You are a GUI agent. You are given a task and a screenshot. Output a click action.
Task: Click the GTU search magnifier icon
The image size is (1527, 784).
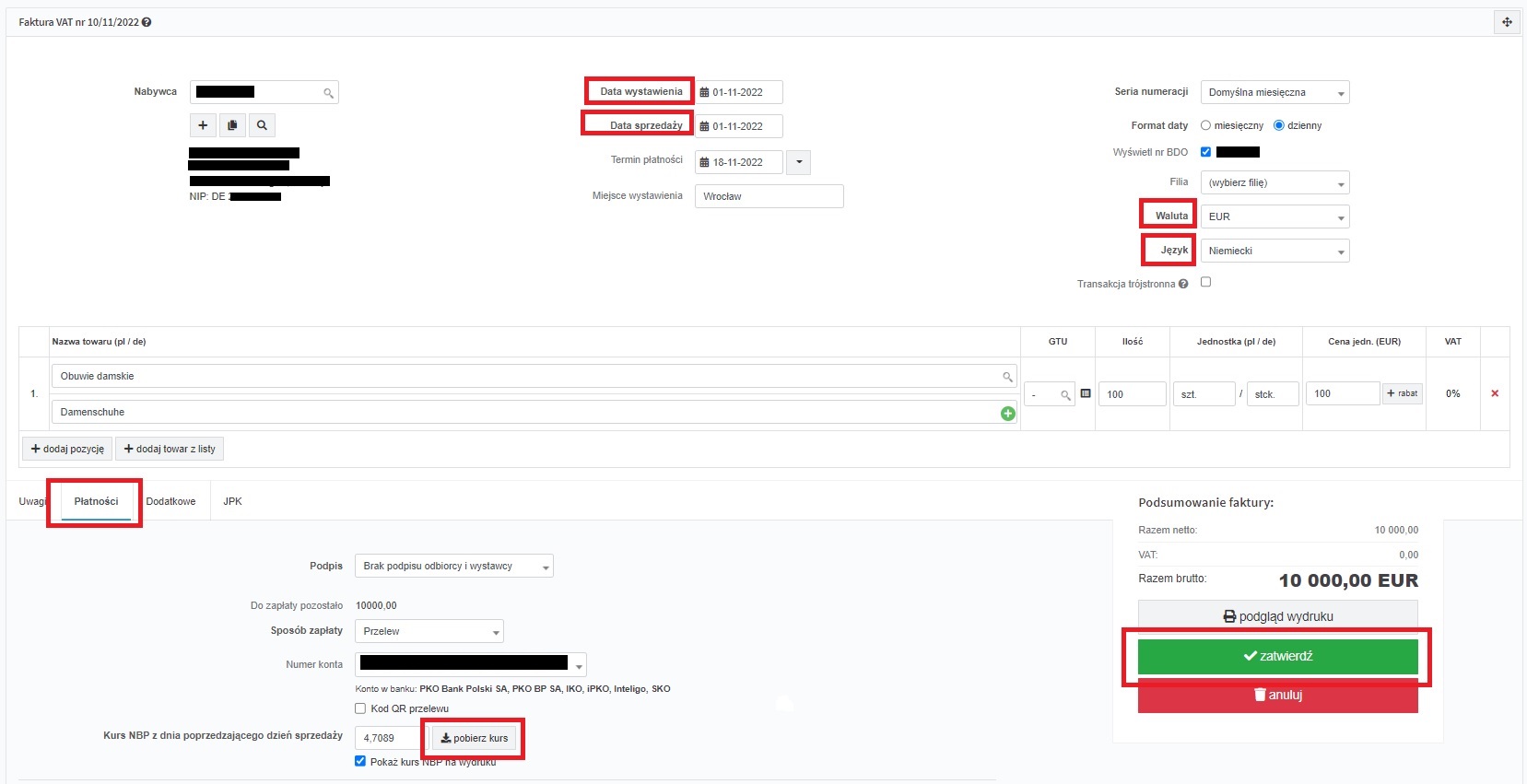point(1065,395)
